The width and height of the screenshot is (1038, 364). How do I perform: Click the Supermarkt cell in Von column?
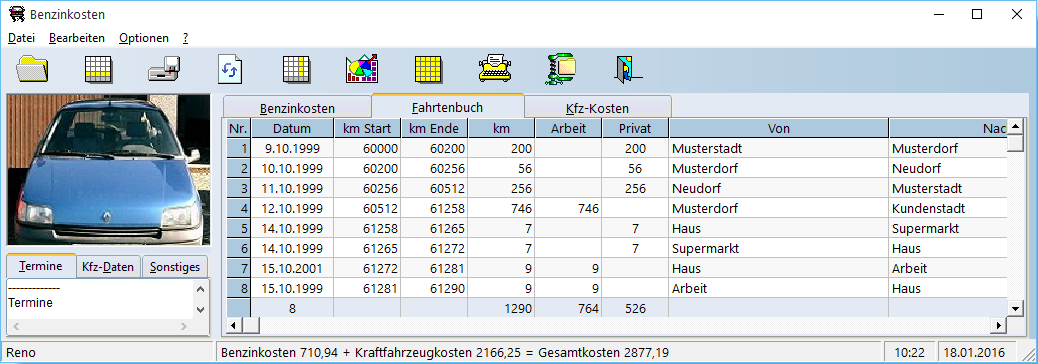point(778,249)
